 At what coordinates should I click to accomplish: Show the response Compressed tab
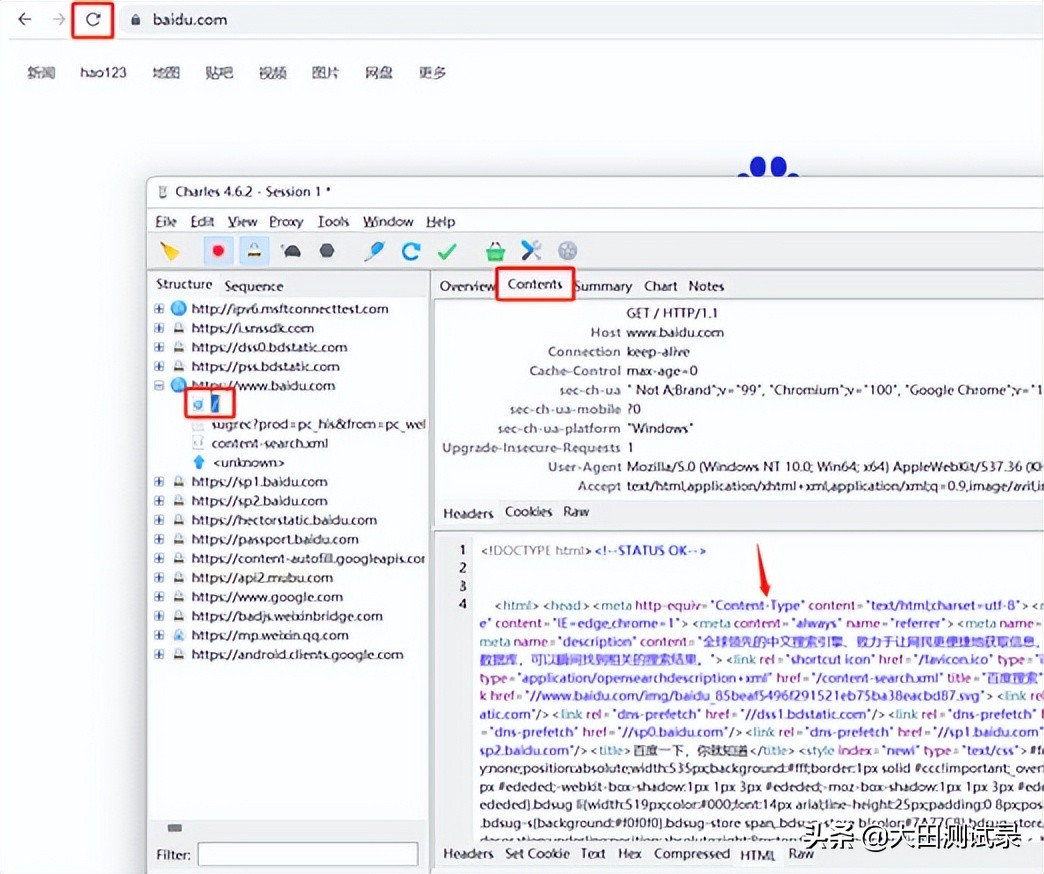pos(691,853)
